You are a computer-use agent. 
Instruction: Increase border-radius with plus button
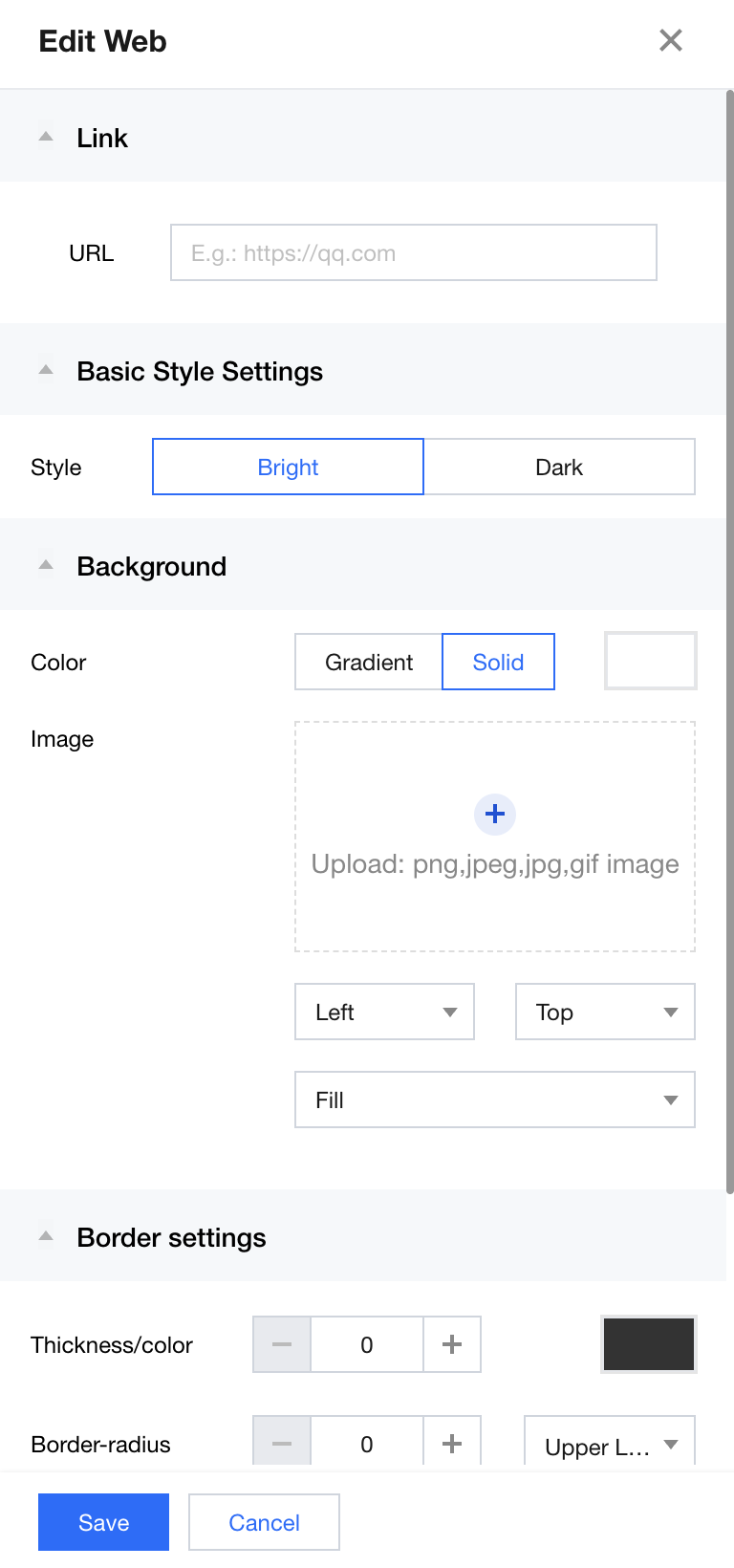[x=452, y=1443]
